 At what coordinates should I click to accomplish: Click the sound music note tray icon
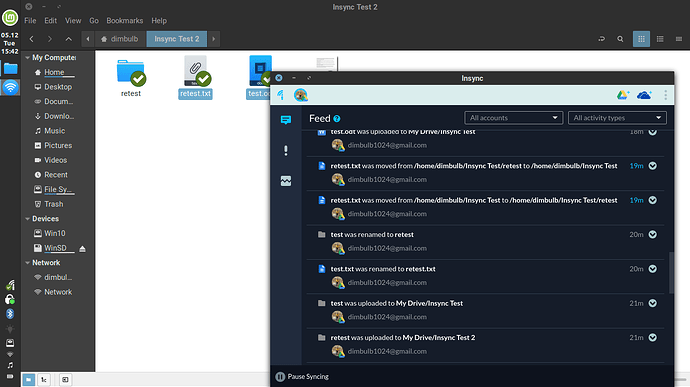click(x=10, y=365)
